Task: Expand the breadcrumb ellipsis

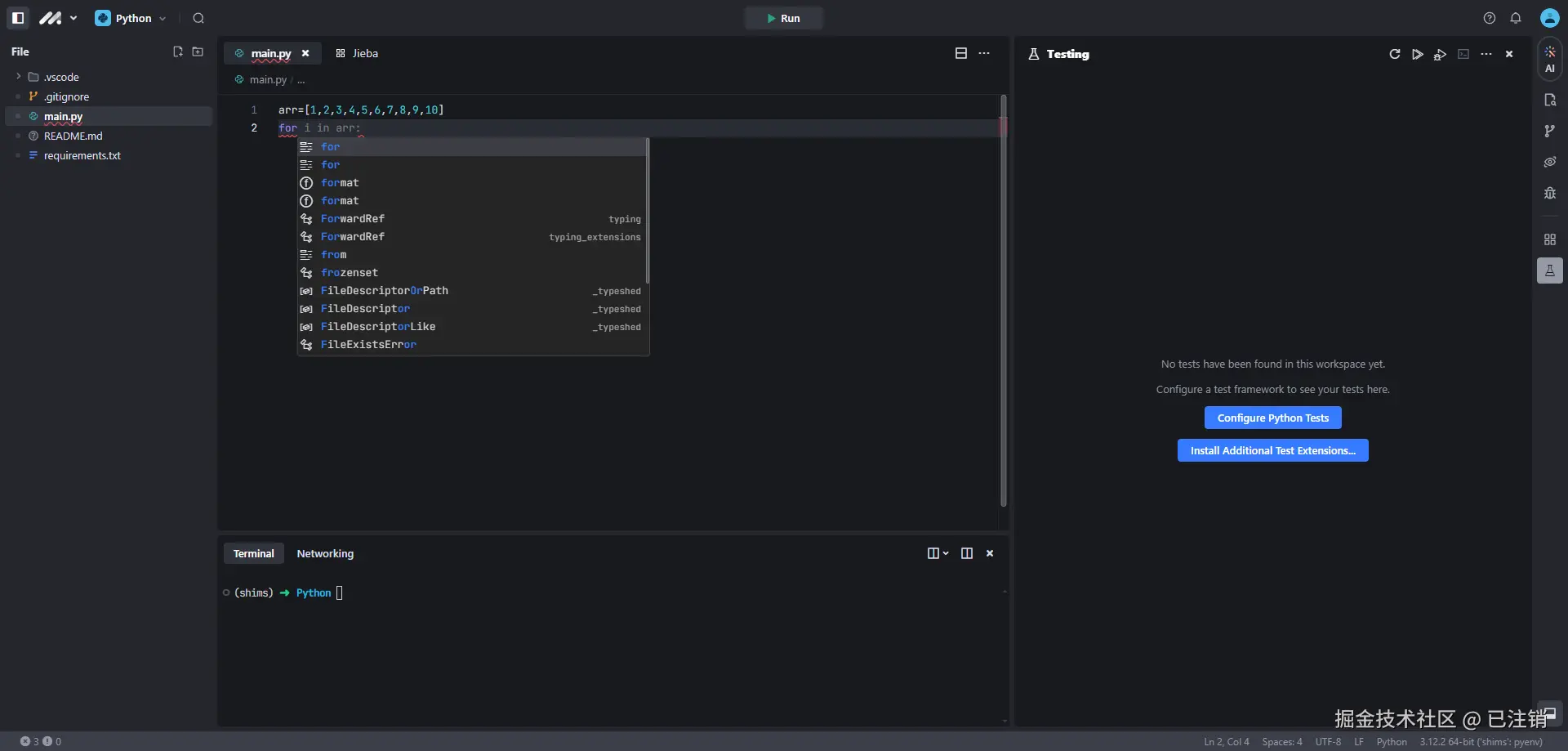Action: pyautogui.click(x=301, y=80)
